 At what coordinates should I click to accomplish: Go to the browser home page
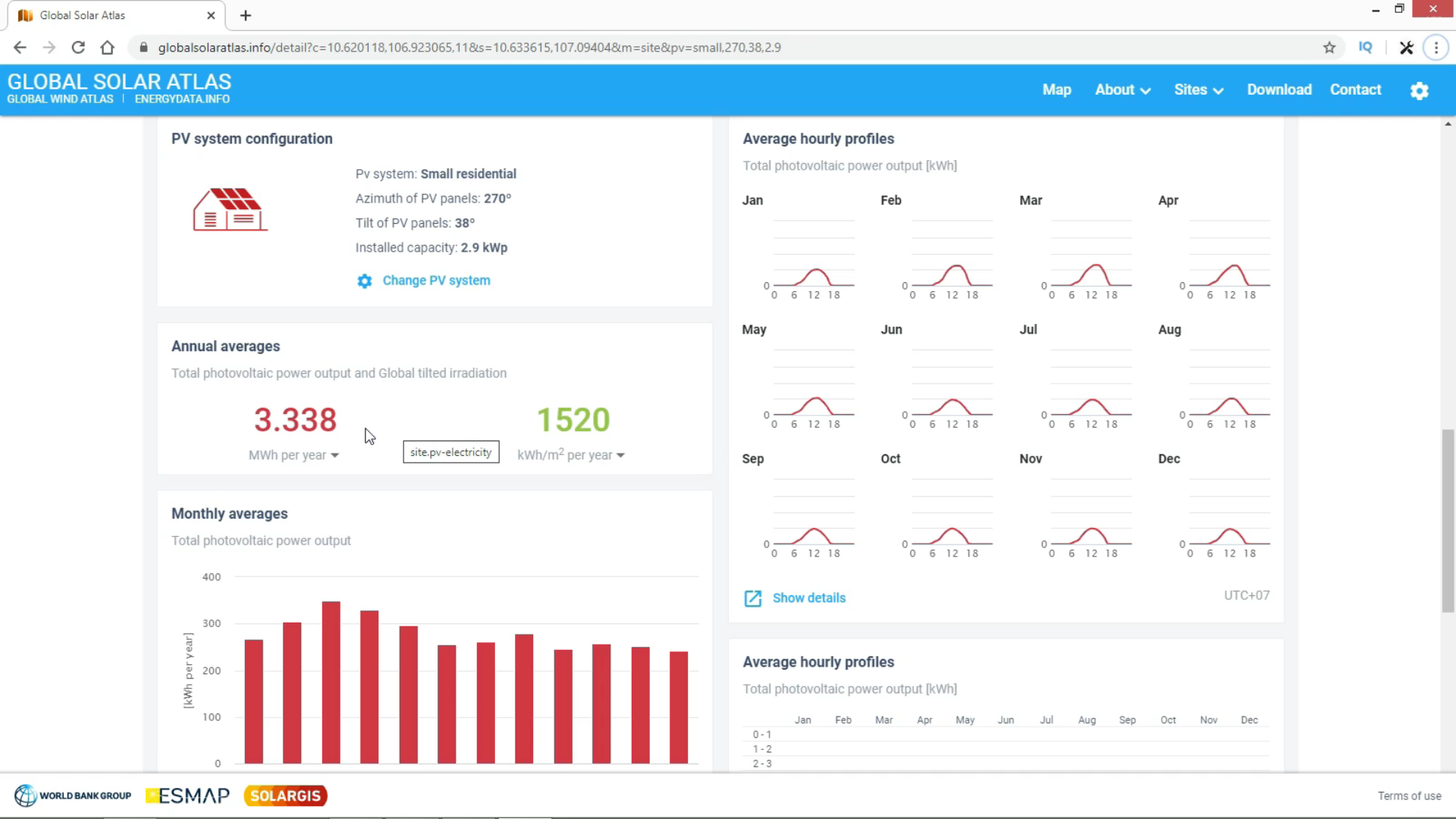[x=108, y=48]
